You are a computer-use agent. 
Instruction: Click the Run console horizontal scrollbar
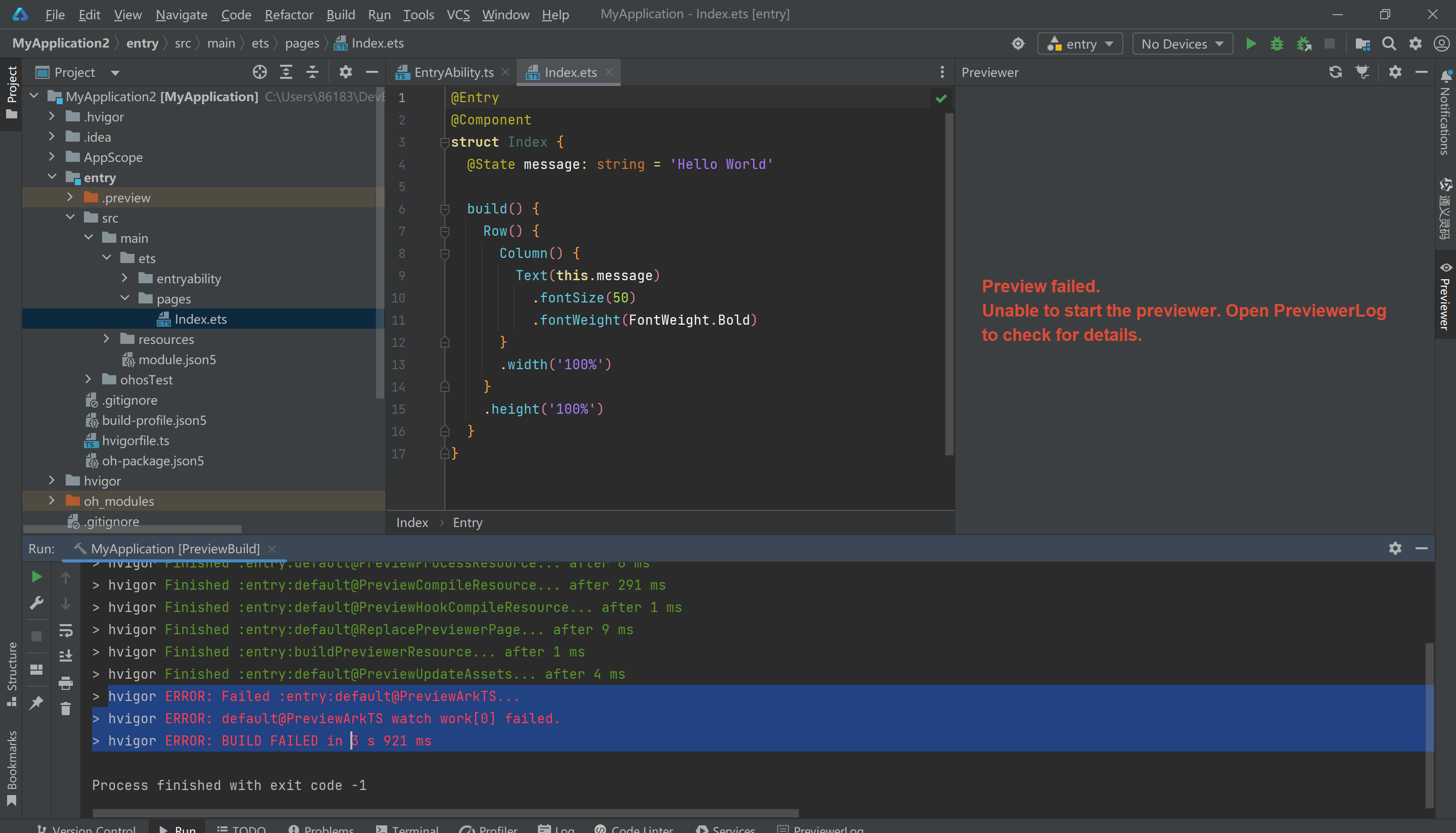[445, 813]
